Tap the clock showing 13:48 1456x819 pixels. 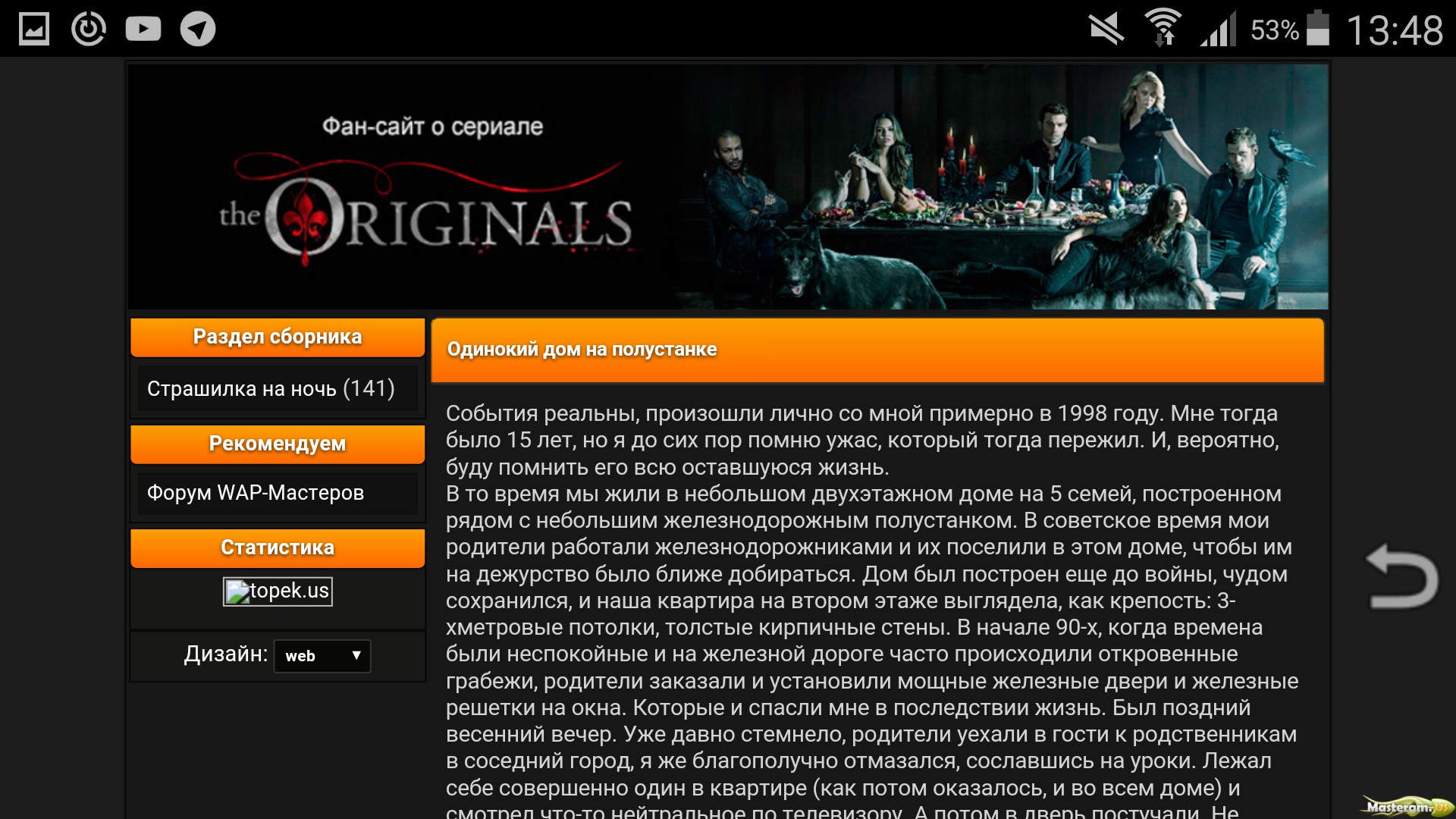1395,30
